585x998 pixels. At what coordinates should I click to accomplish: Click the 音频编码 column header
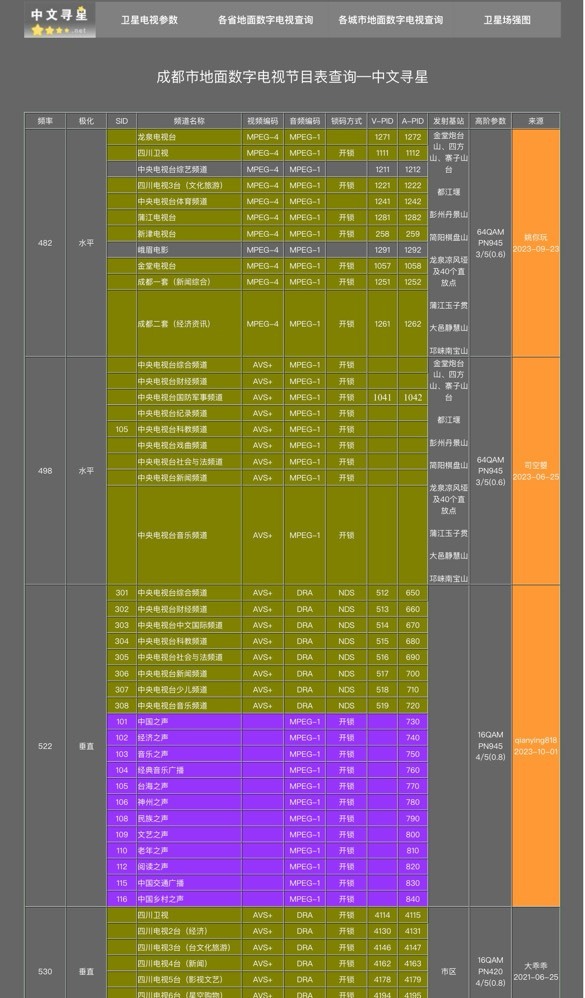(x=305, y=121)
